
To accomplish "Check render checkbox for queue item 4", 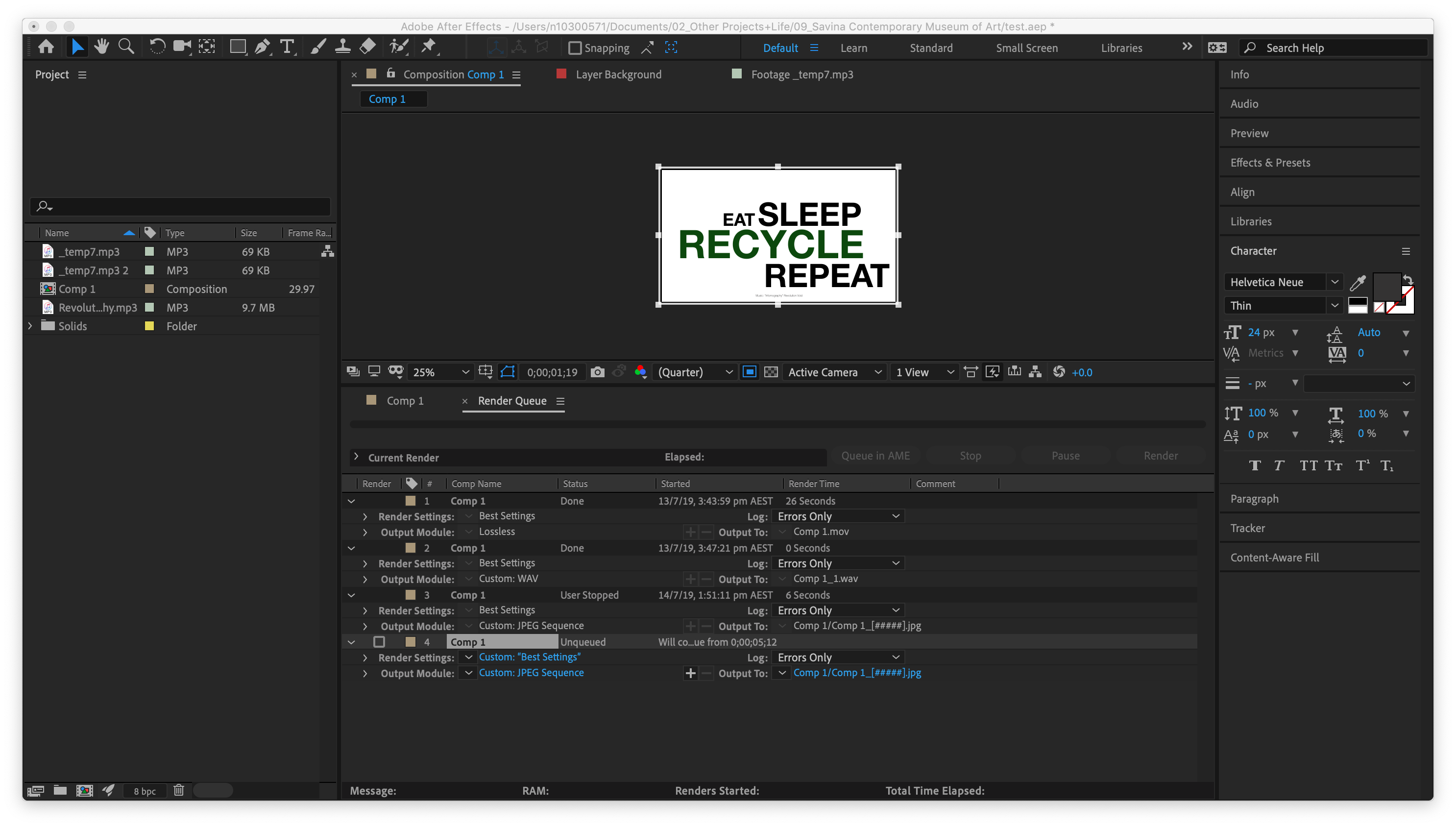I will (379, 642).
